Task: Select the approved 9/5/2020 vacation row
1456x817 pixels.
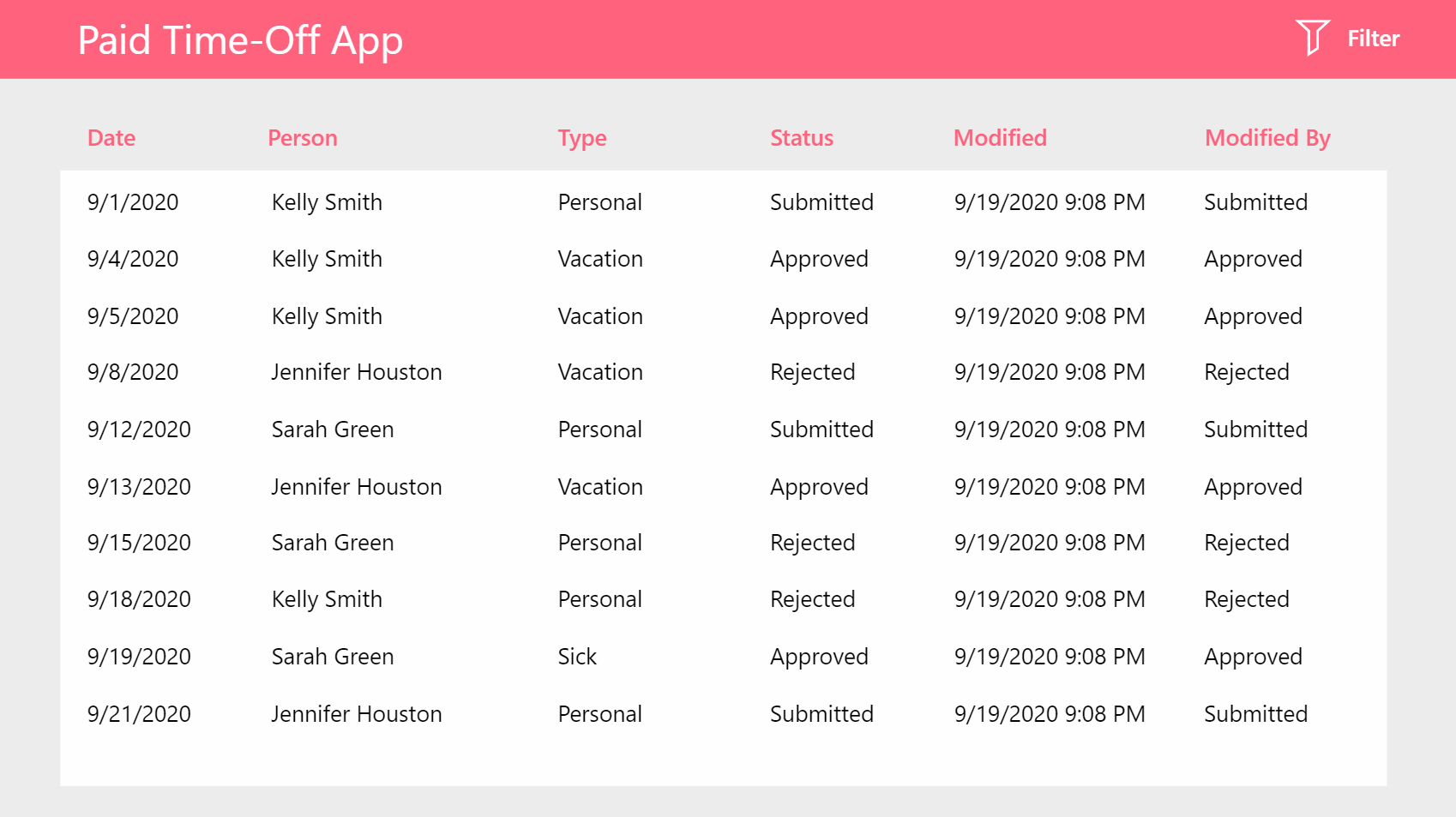Action: (600, 315)
